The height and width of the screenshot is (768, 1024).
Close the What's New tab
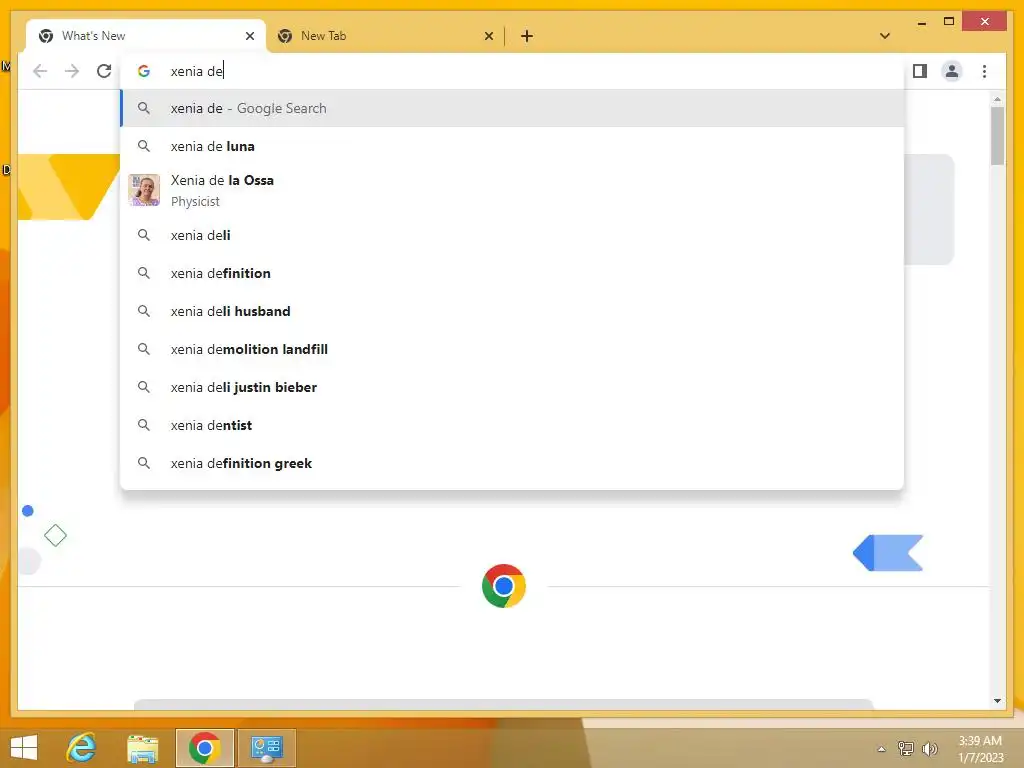click(x=249, y=36)
